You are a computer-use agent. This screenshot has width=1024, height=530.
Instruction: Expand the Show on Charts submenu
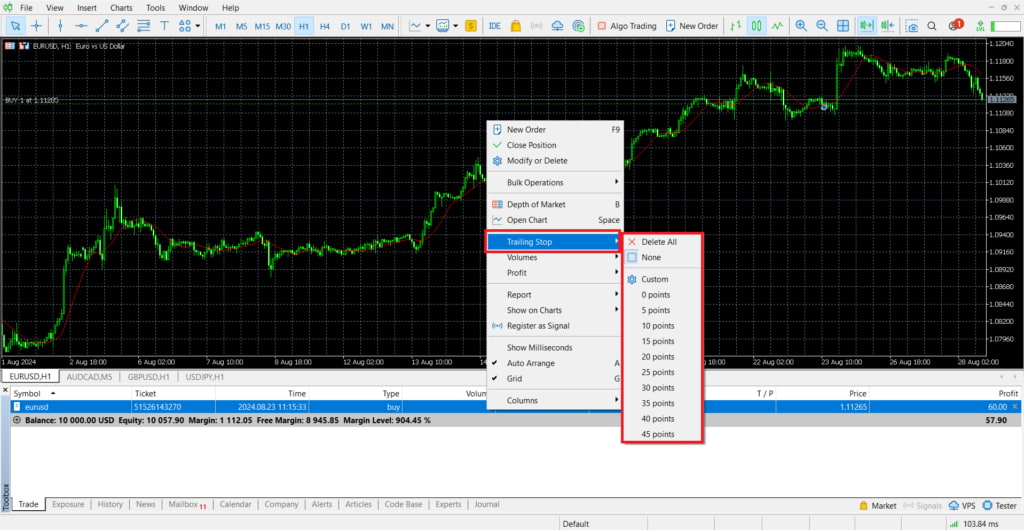point(555,310)
